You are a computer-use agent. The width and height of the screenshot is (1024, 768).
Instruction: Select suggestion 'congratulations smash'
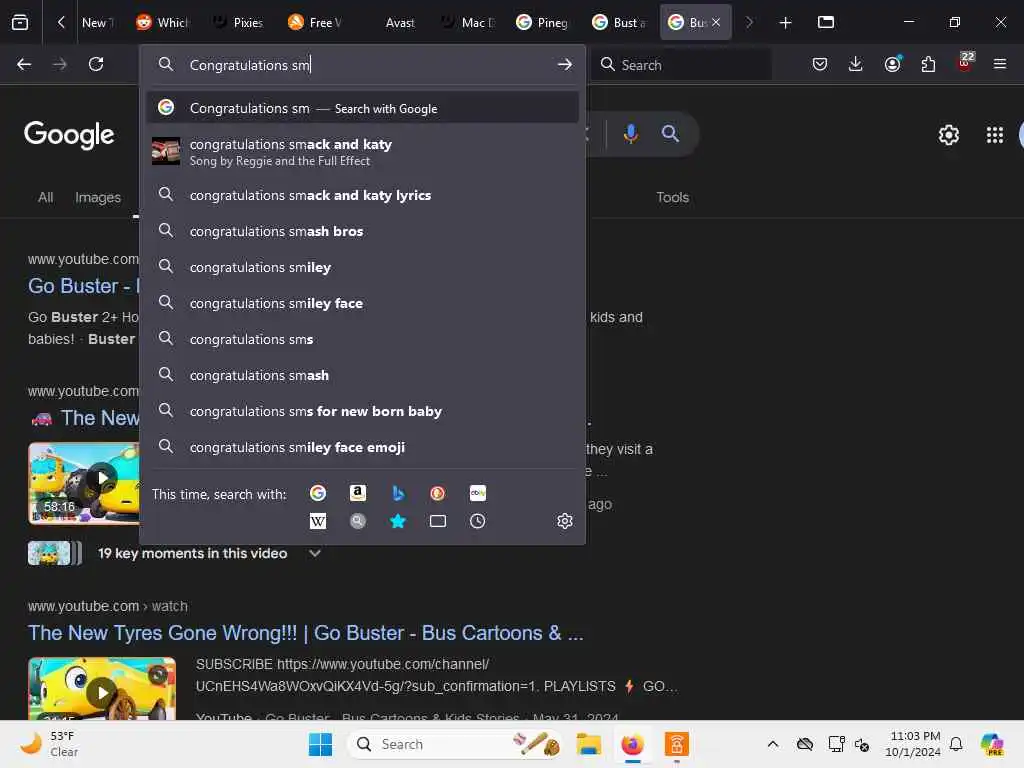[362, 375]
